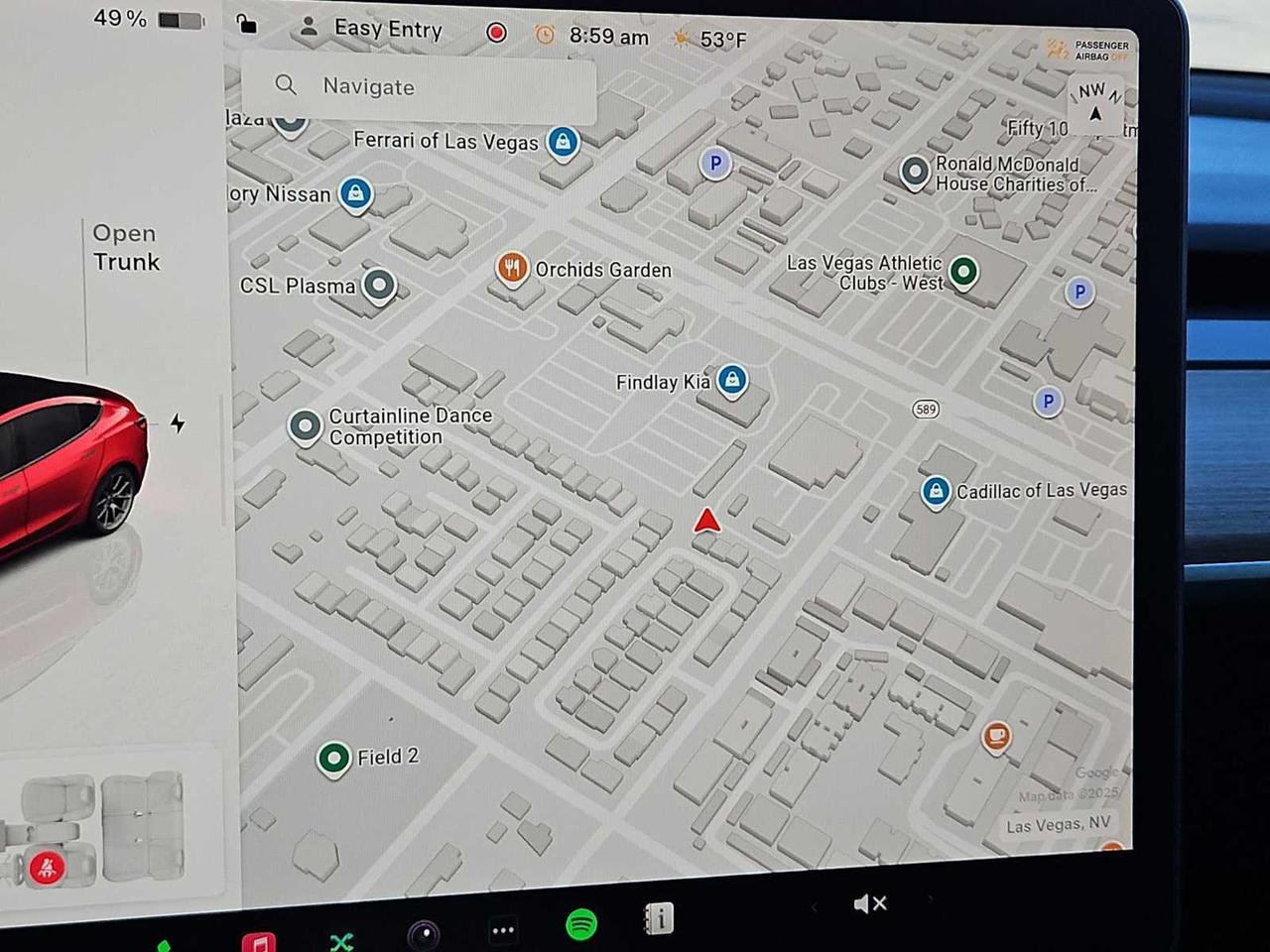
Task: Tap the red dashcam recording dot
Action: point(495,33)
